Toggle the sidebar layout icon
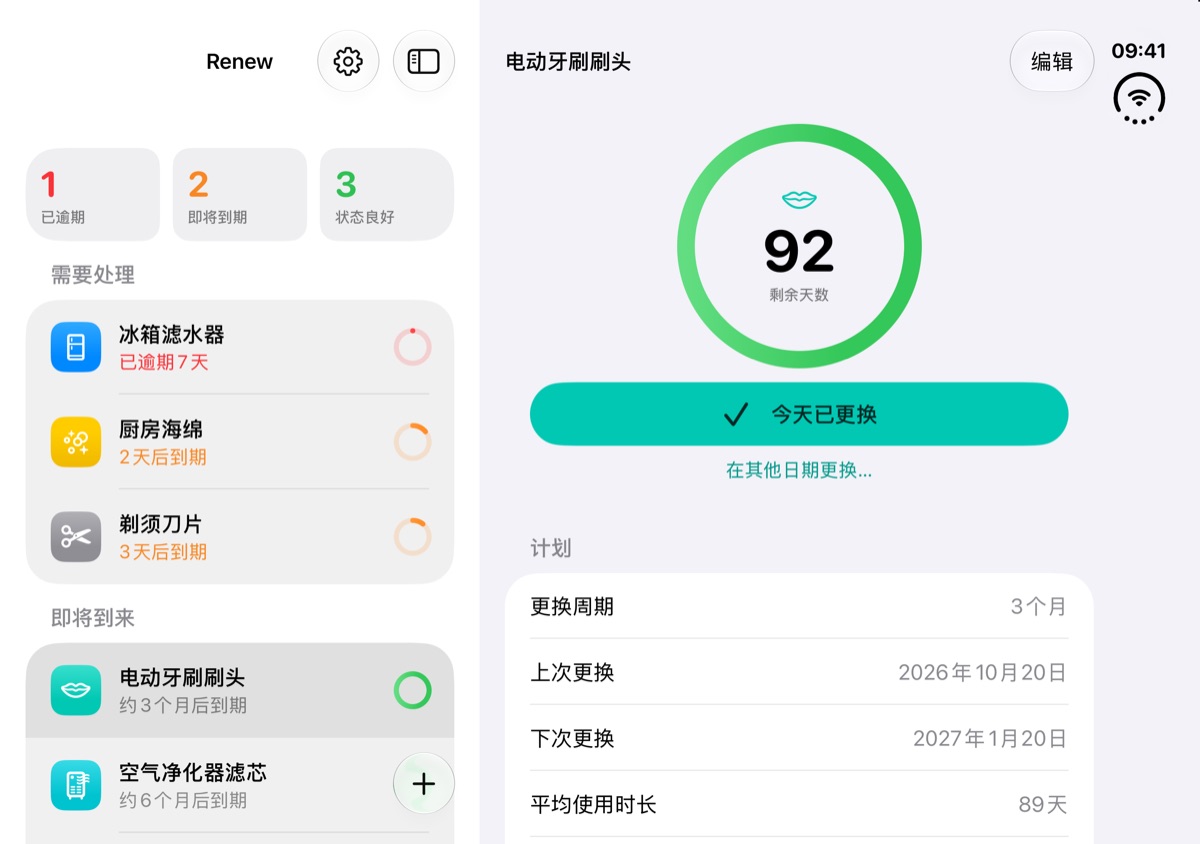1200x844 pixels. [x=424, y=62]
